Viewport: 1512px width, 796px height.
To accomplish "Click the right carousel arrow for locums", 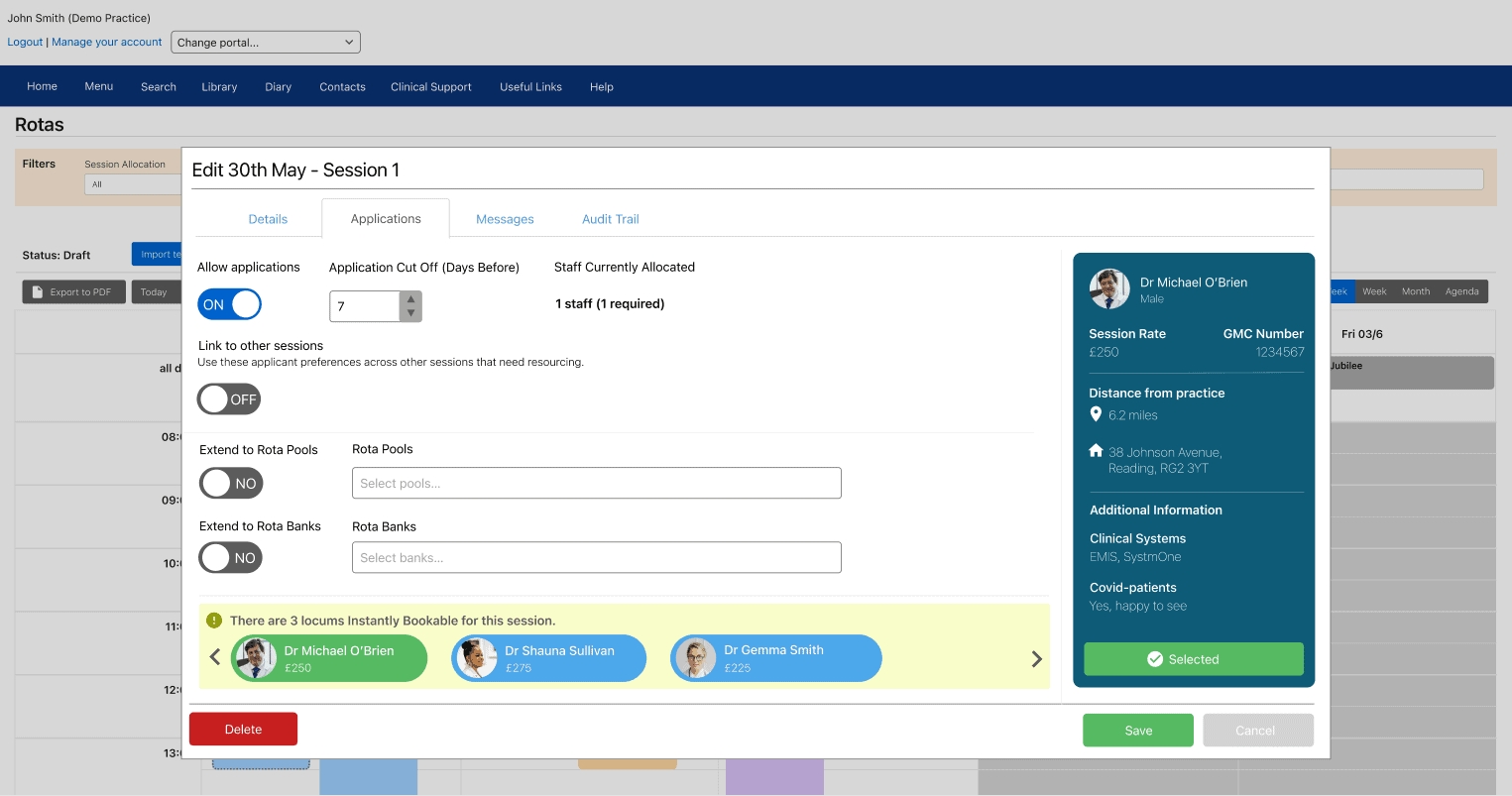I will (1036, 659).
